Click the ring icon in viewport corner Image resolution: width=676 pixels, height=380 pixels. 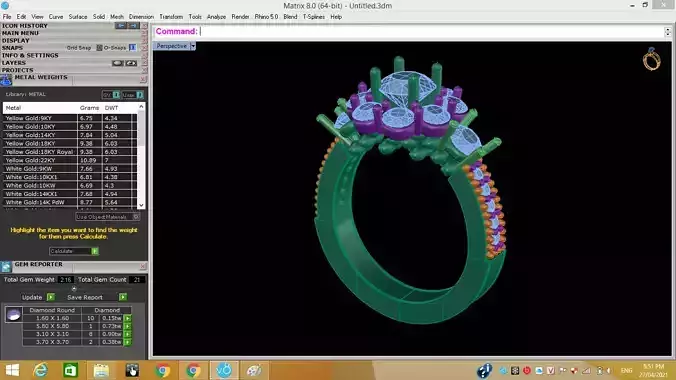coord(651,59)
